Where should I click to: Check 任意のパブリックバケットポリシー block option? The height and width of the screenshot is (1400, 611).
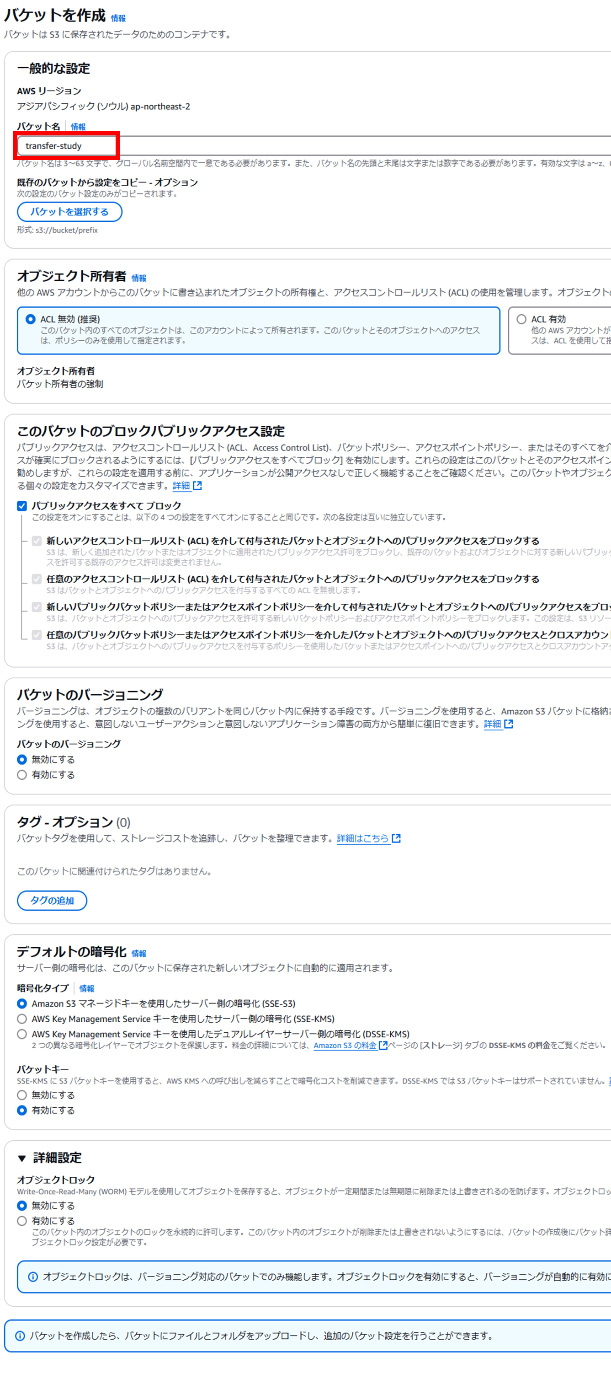coord(37,634)
